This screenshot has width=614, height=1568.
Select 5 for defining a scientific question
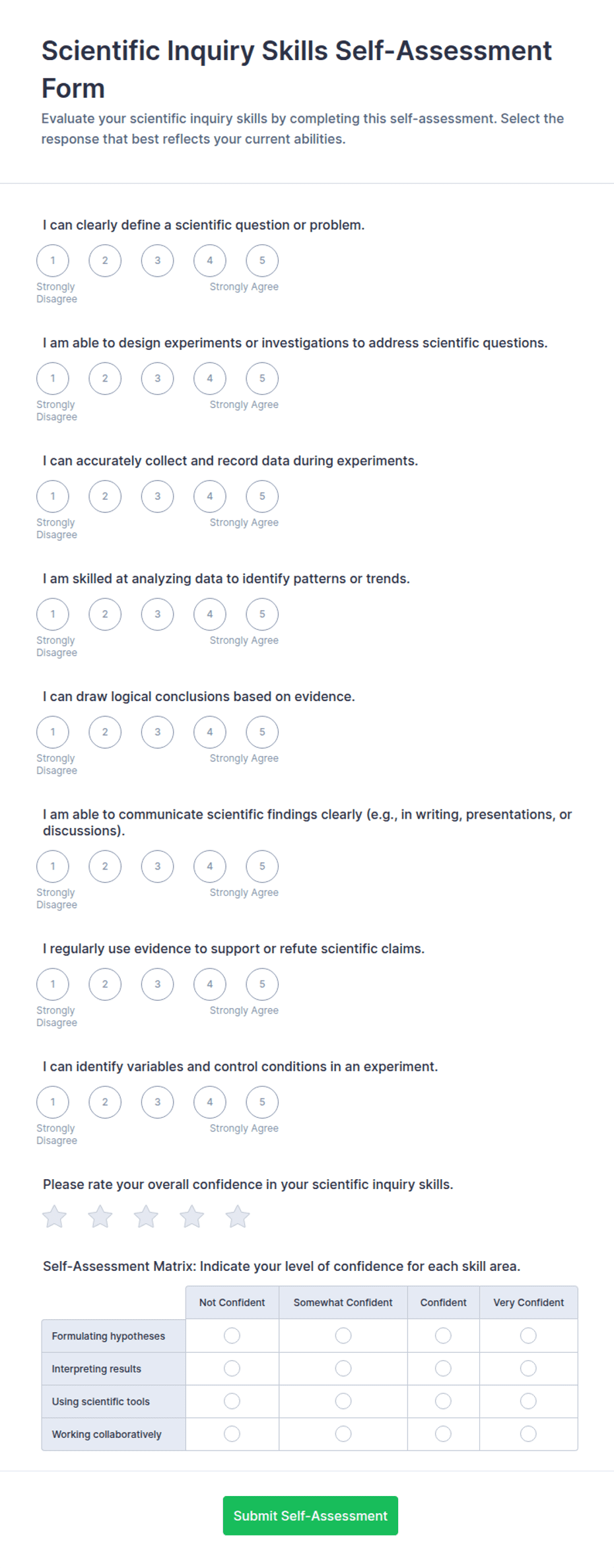[x=262, y=260]
